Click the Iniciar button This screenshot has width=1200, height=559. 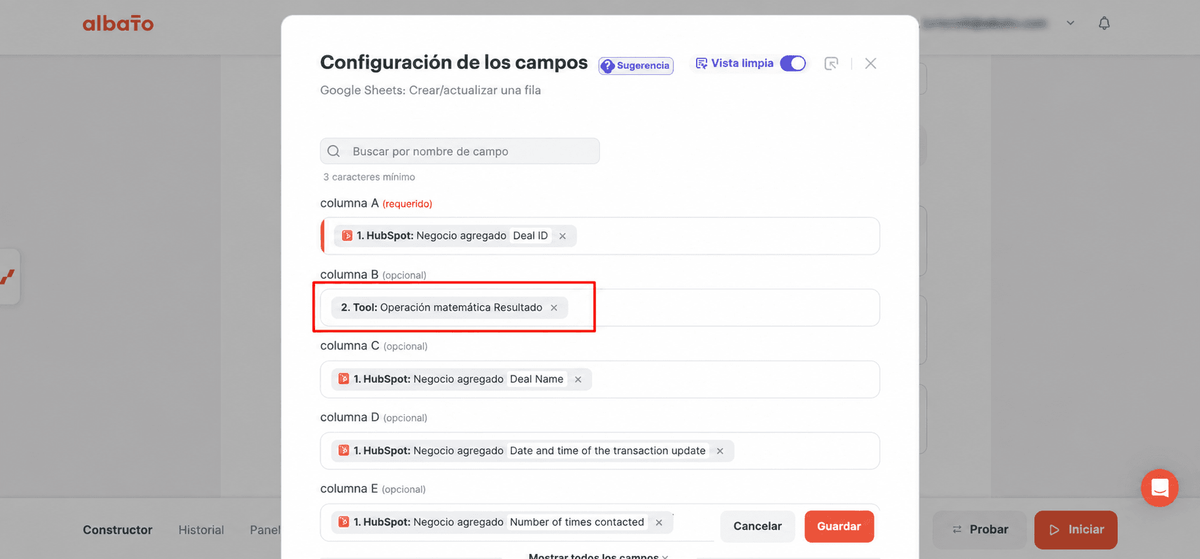1076,529
